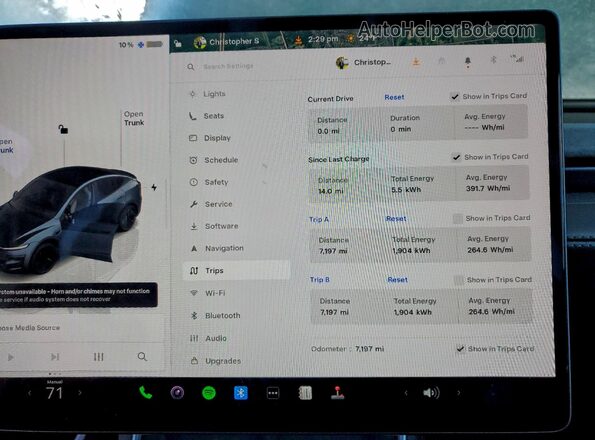
Task: Reset Trip B
Action: (x=397, y=280)
